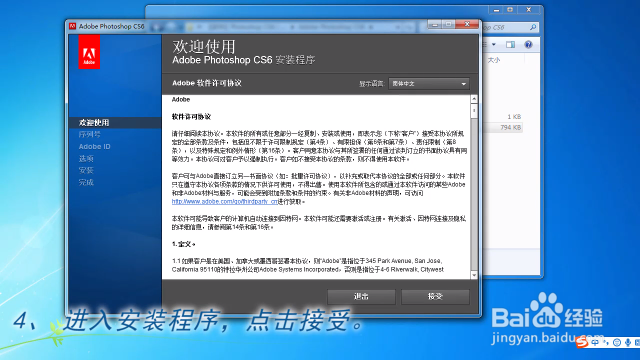Click the help question mark icon in Explorer window
640x360 pixels.
coord(528,44)
